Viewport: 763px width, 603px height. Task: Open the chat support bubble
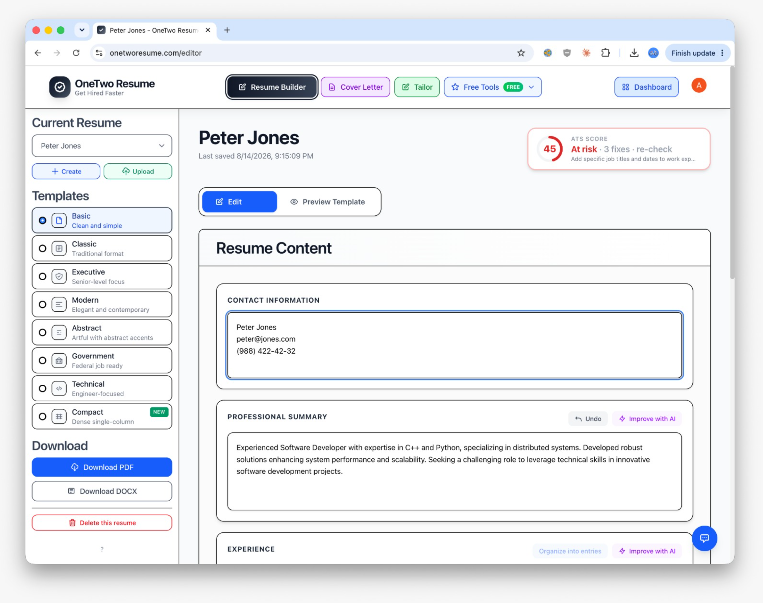coord(704,538)
